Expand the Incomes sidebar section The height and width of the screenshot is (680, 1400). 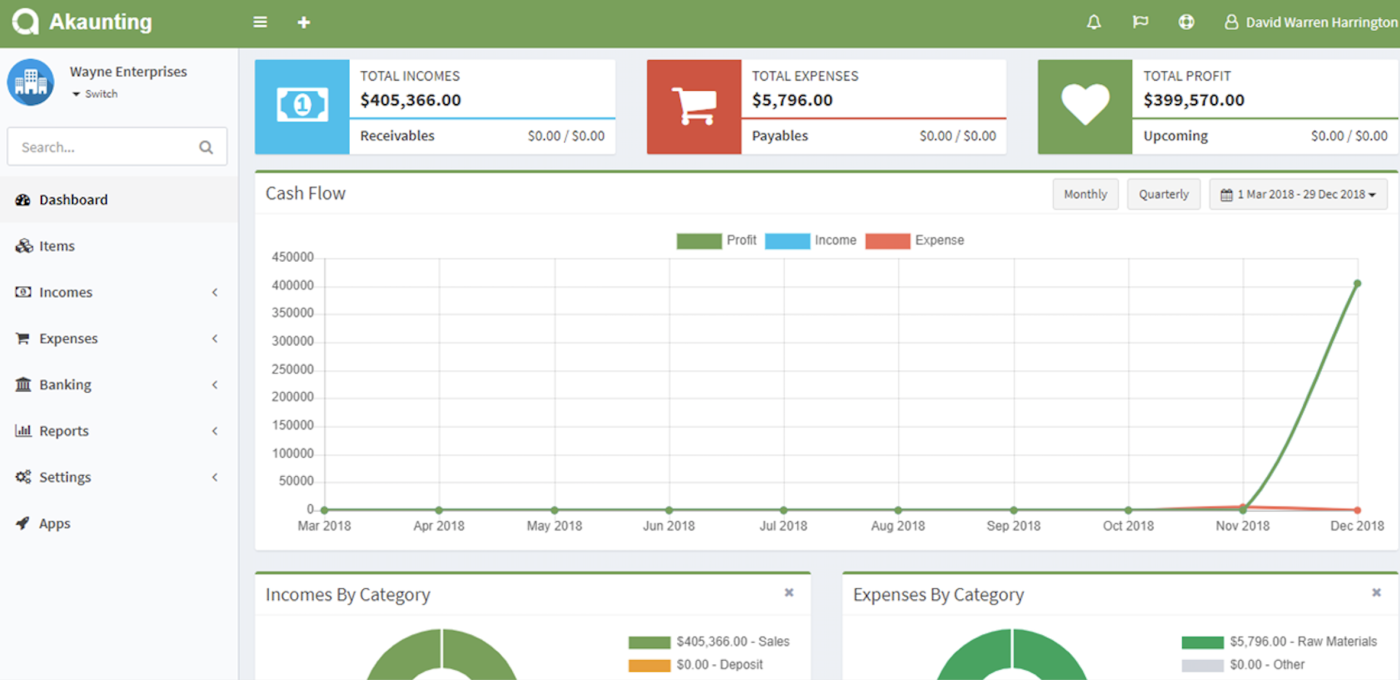tap(66, 292)
